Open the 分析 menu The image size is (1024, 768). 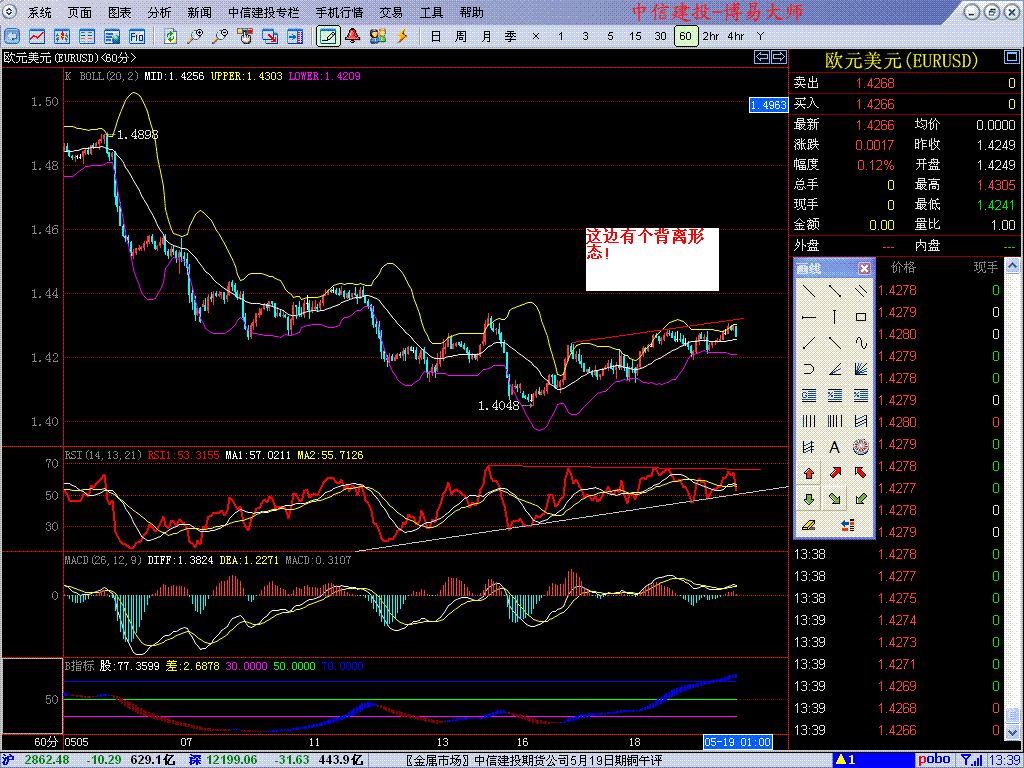pos(159,12)
